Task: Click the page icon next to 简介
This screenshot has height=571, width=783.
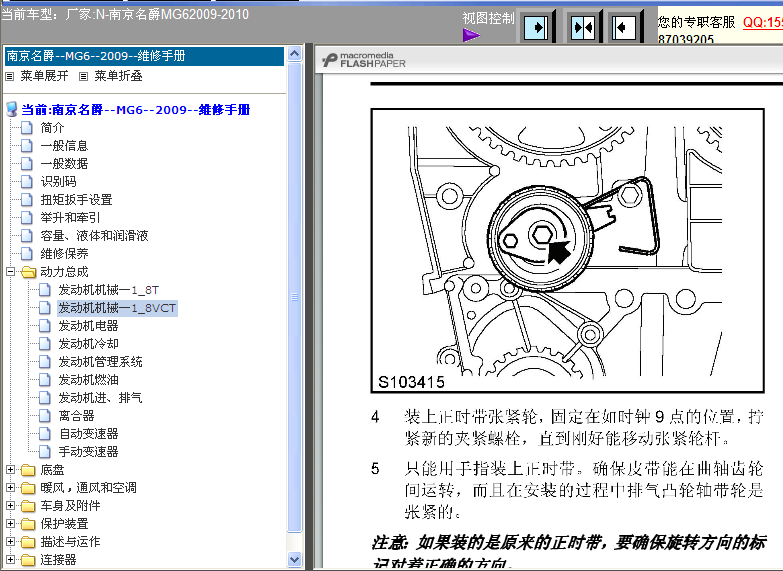Action: (27, 128)
